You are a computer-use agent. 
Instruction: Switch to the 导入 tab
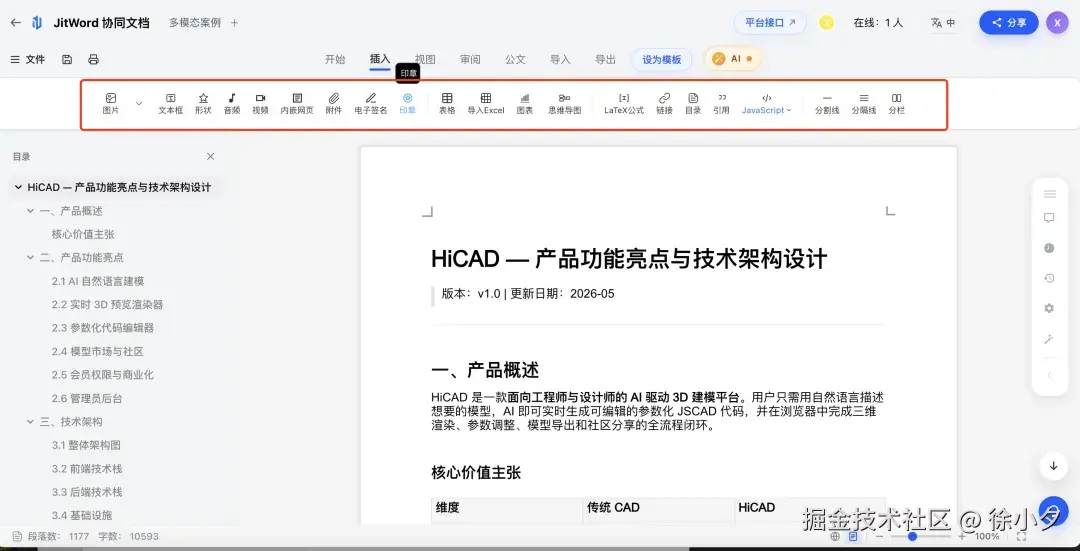tap(561, 59)
